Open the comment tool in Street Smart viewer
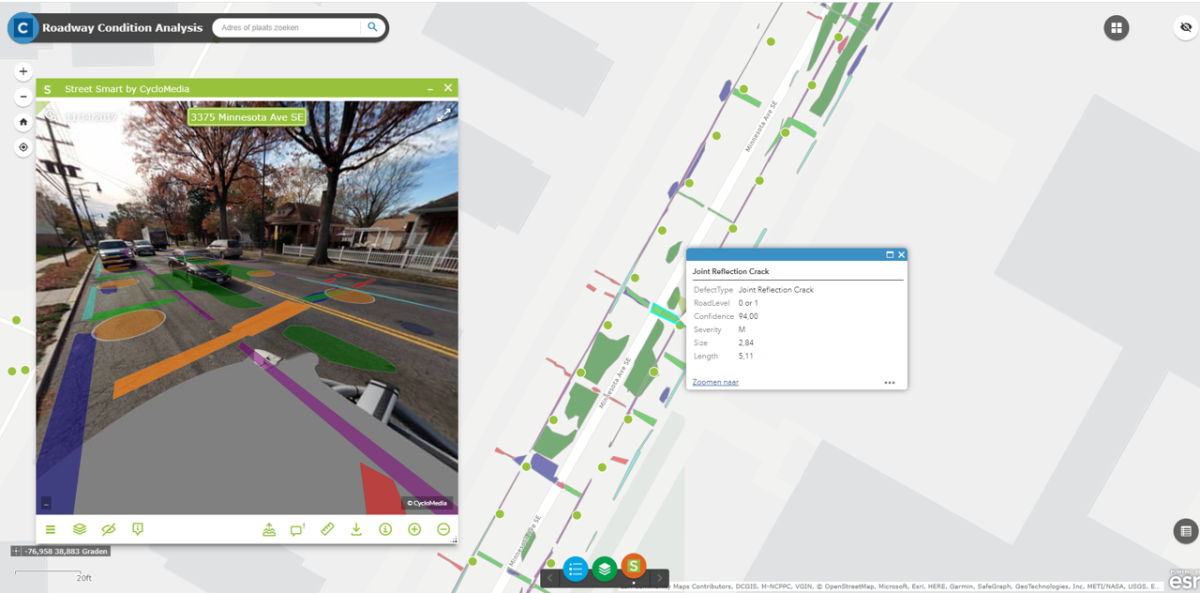Screen dimensions: 1200x593 296,528
